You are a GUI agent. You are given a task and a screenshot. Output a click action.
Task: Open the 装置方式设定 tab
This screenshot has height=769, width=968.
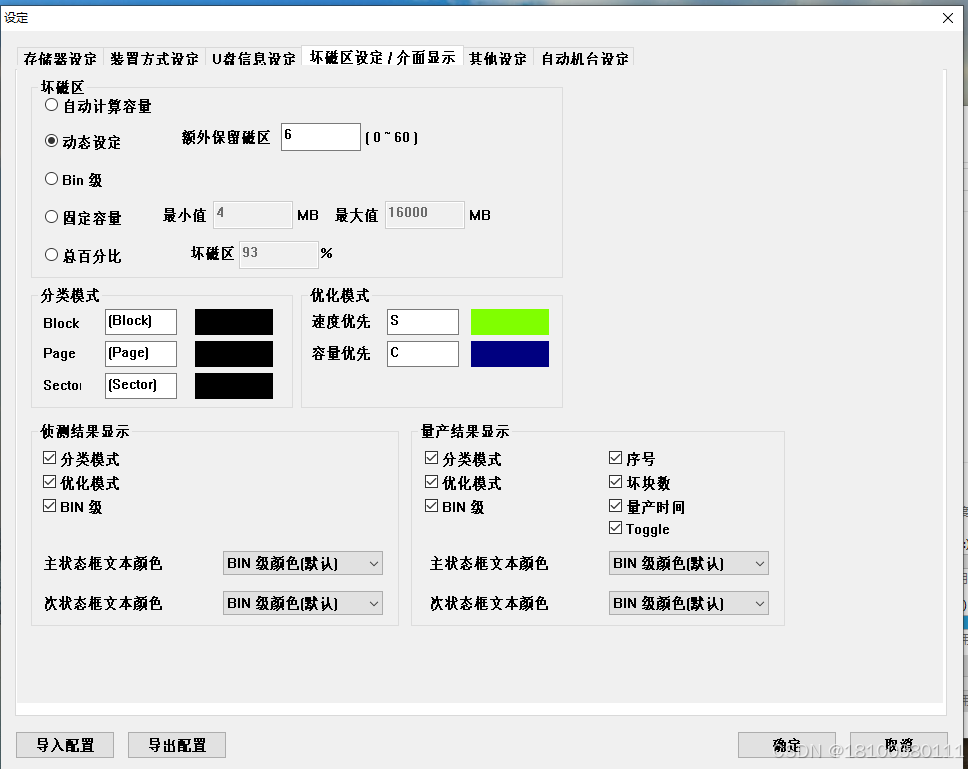click(154, 59)
